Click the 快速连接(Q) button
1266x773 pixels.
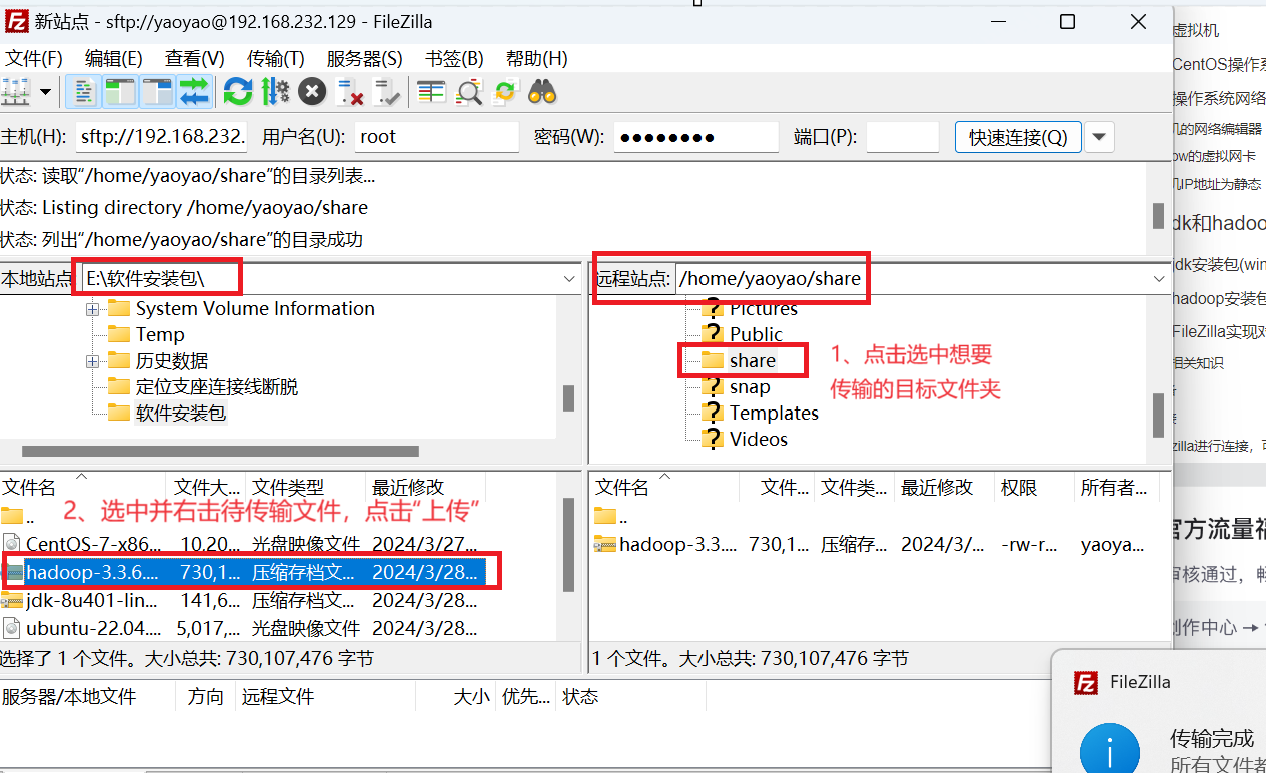pyautogui.click(x=1017, y=136)
